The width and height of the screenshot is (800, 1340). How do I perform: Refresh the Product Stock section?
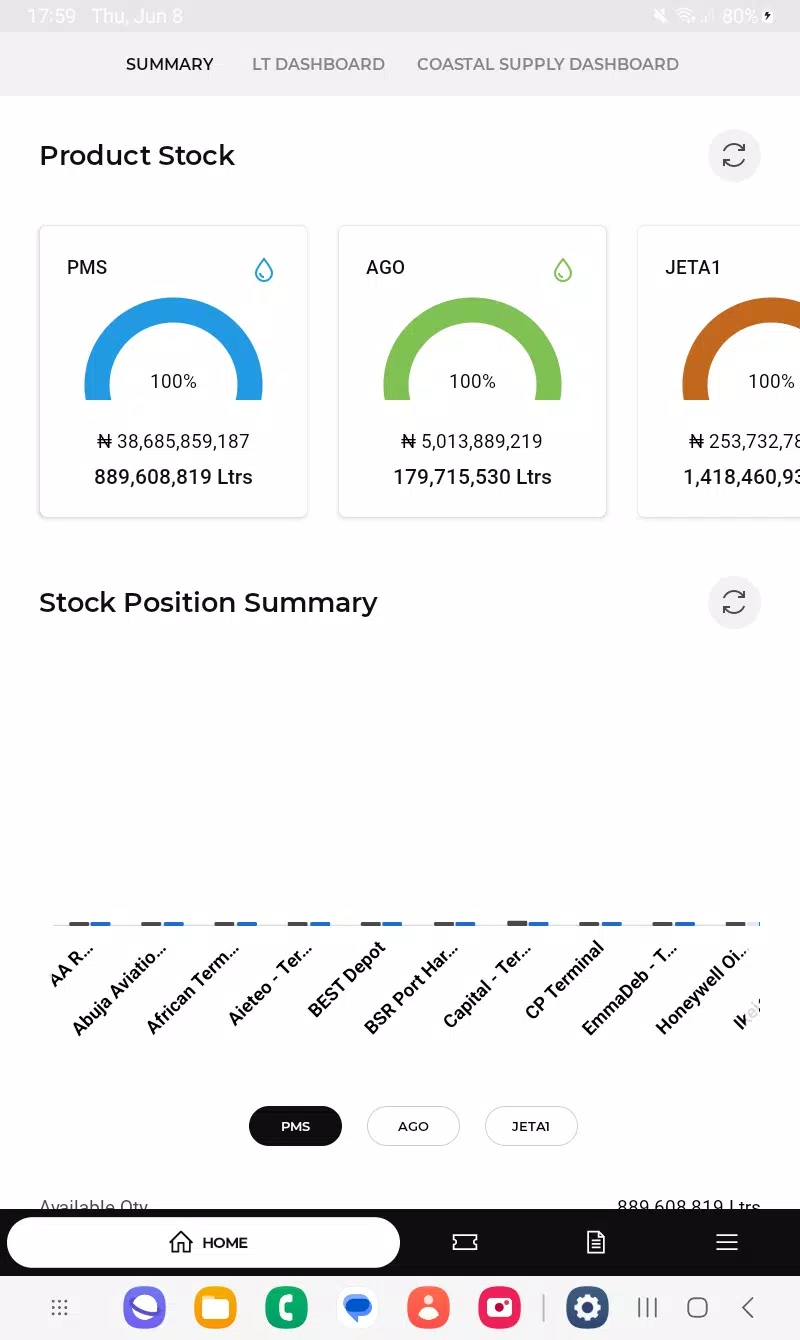coord(734,155)
